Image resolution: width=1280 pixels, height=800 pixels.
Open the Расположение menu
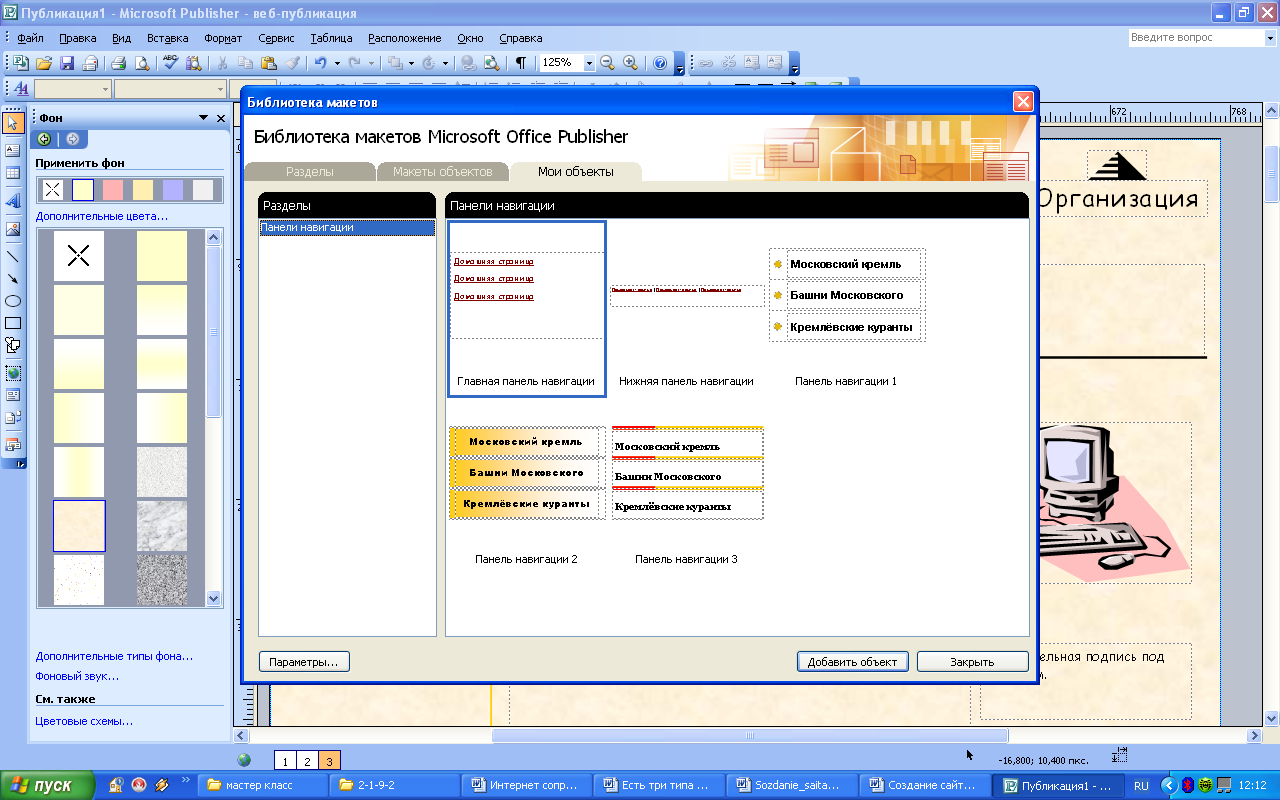406,38
